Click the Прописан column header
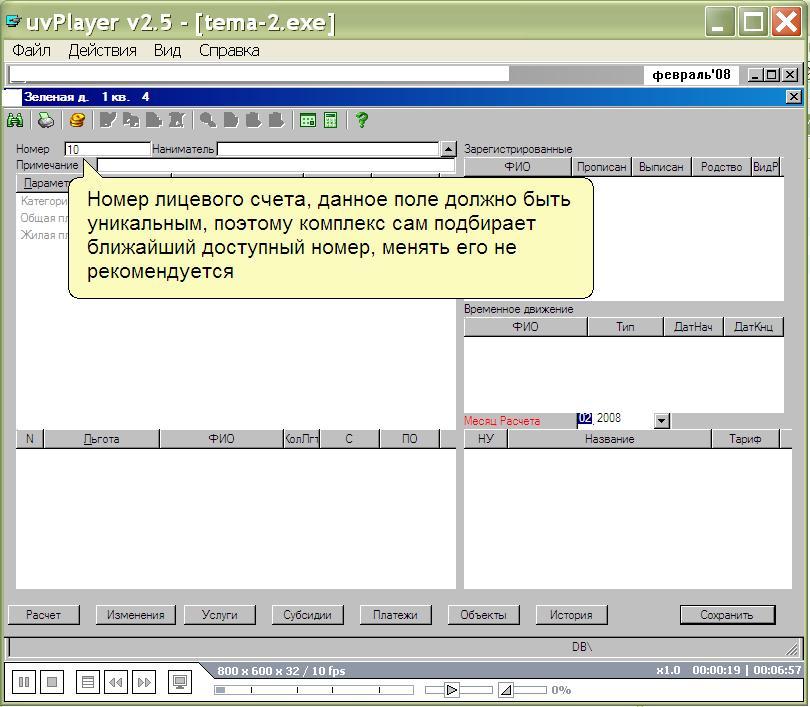Viewport: 810px width, 707px height. click(601, 167)
